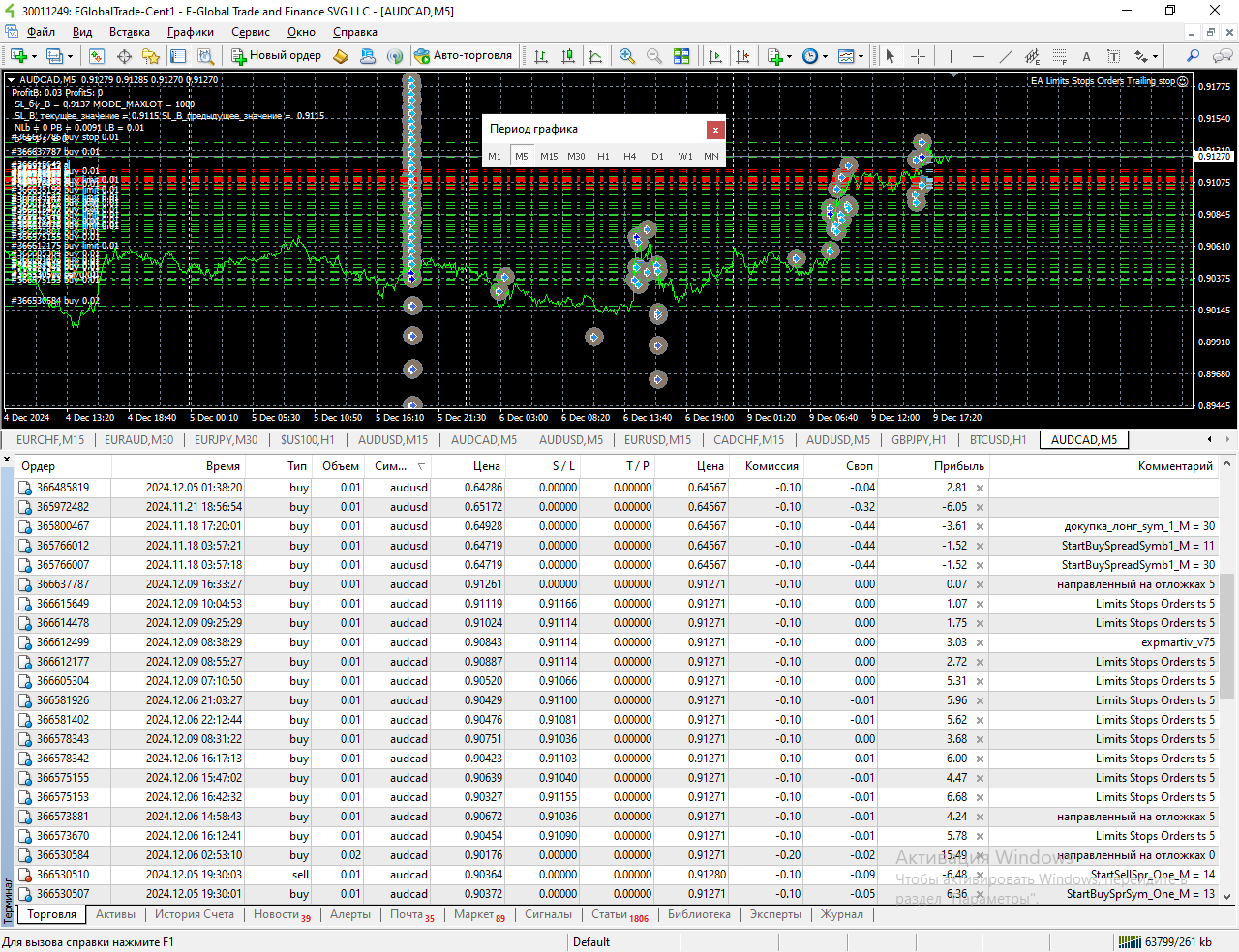
Task: Click the tile windows icon
Action: [681, 56]
